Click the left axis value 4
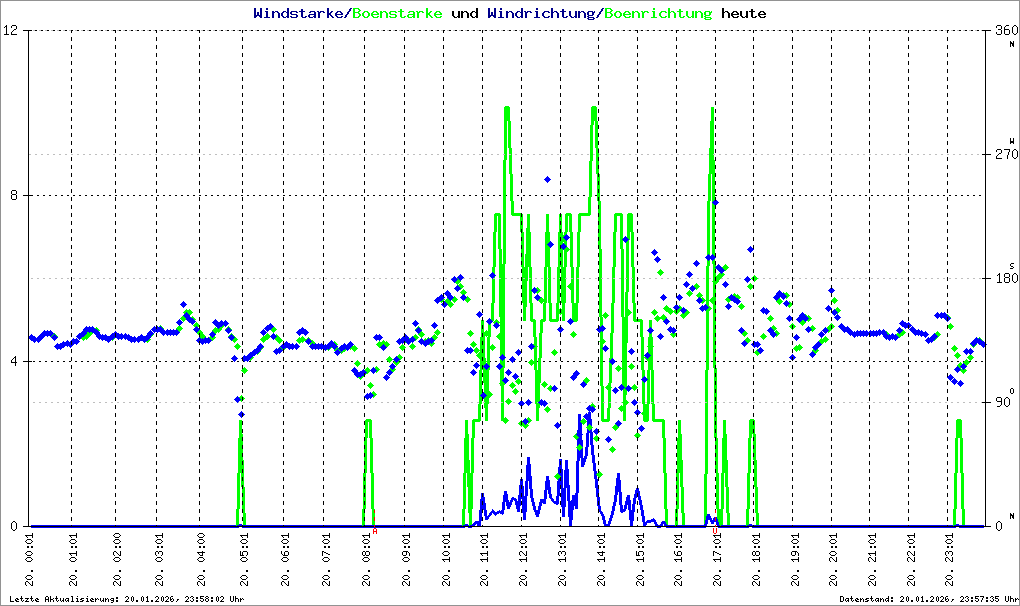Screen dimensions: 1020x606 coord(16,362)
